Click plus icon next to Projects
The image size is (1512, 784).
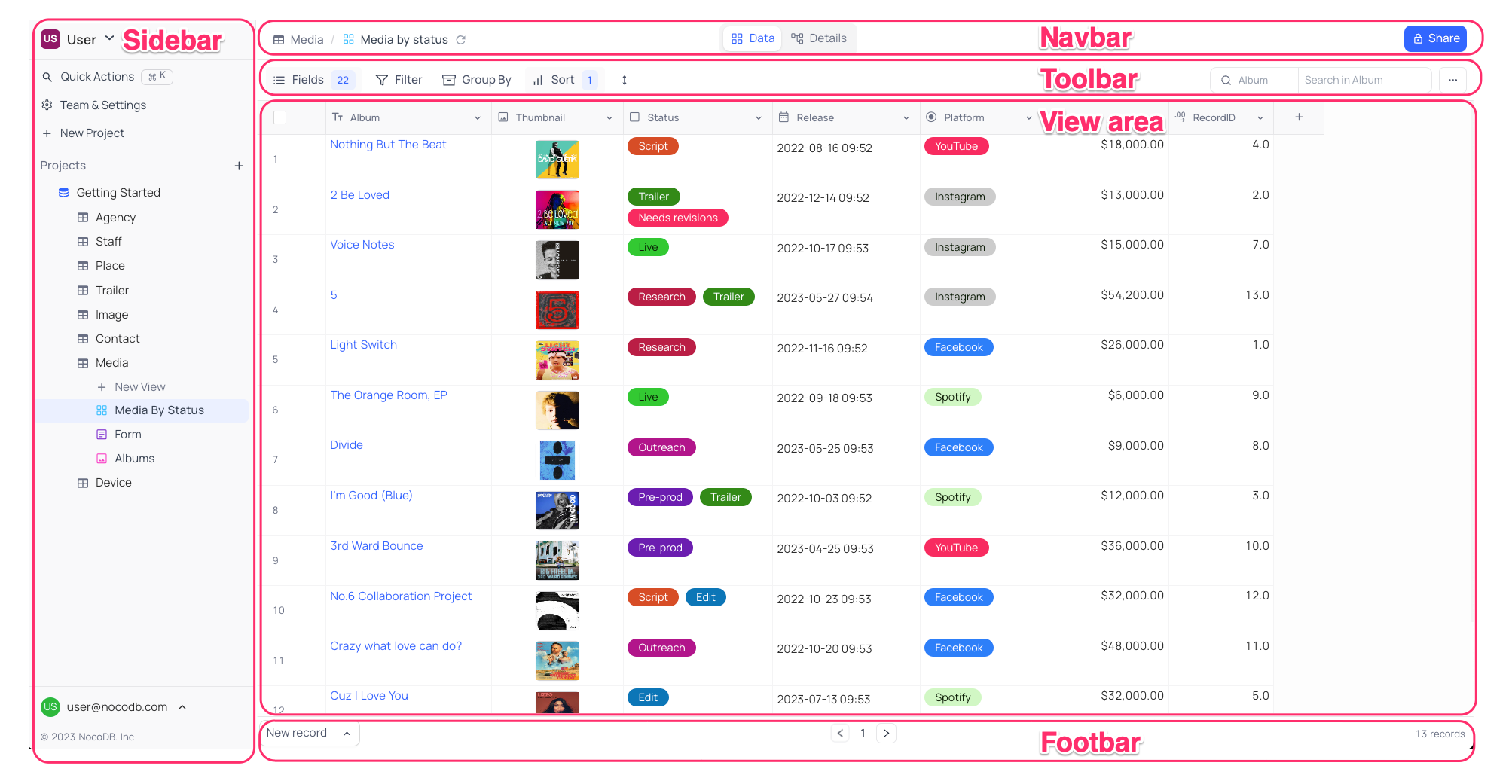239,166
